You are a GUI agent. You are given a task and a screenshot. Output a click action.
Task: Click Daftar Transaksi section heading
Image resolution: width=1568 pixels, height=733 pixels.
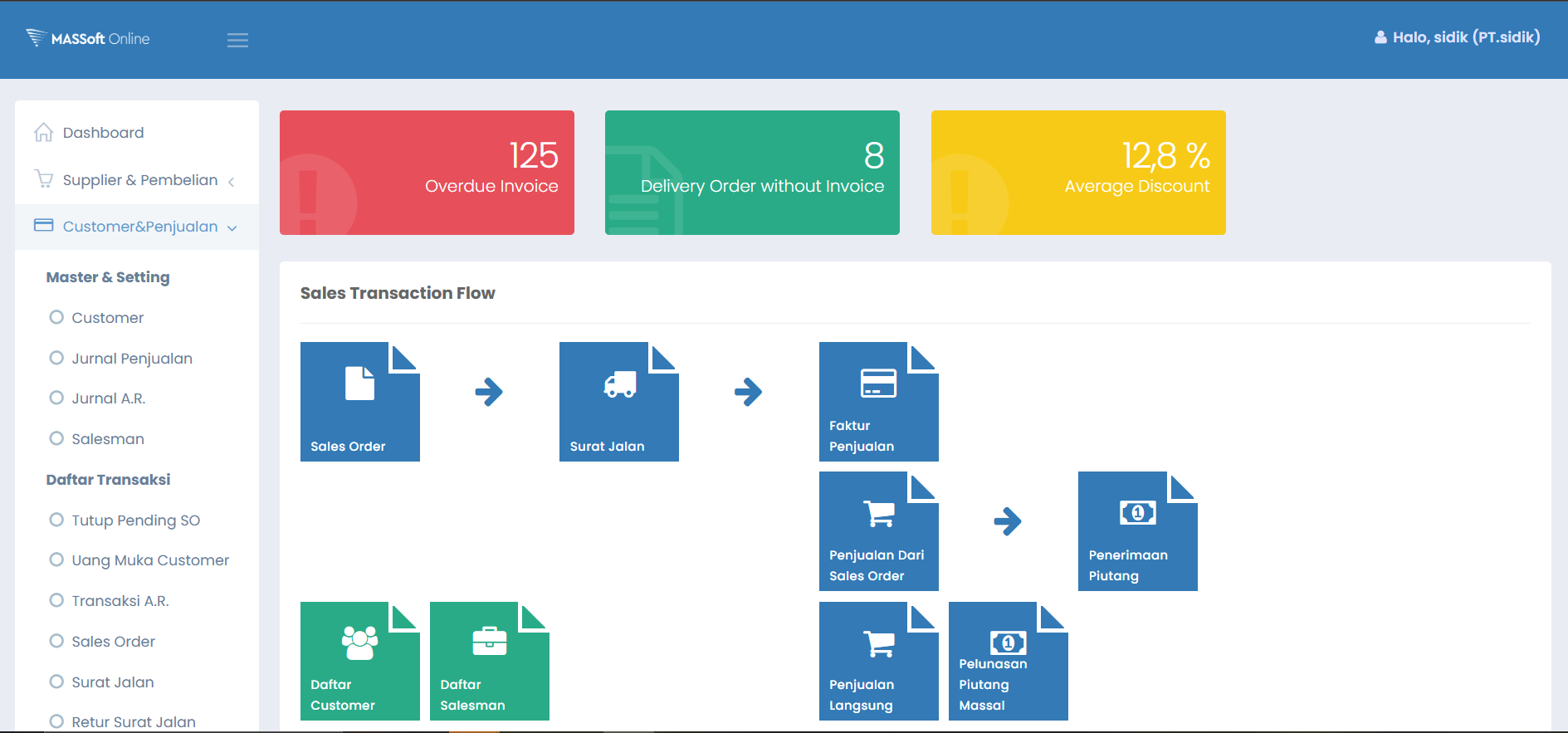click(x=108, y=480)
